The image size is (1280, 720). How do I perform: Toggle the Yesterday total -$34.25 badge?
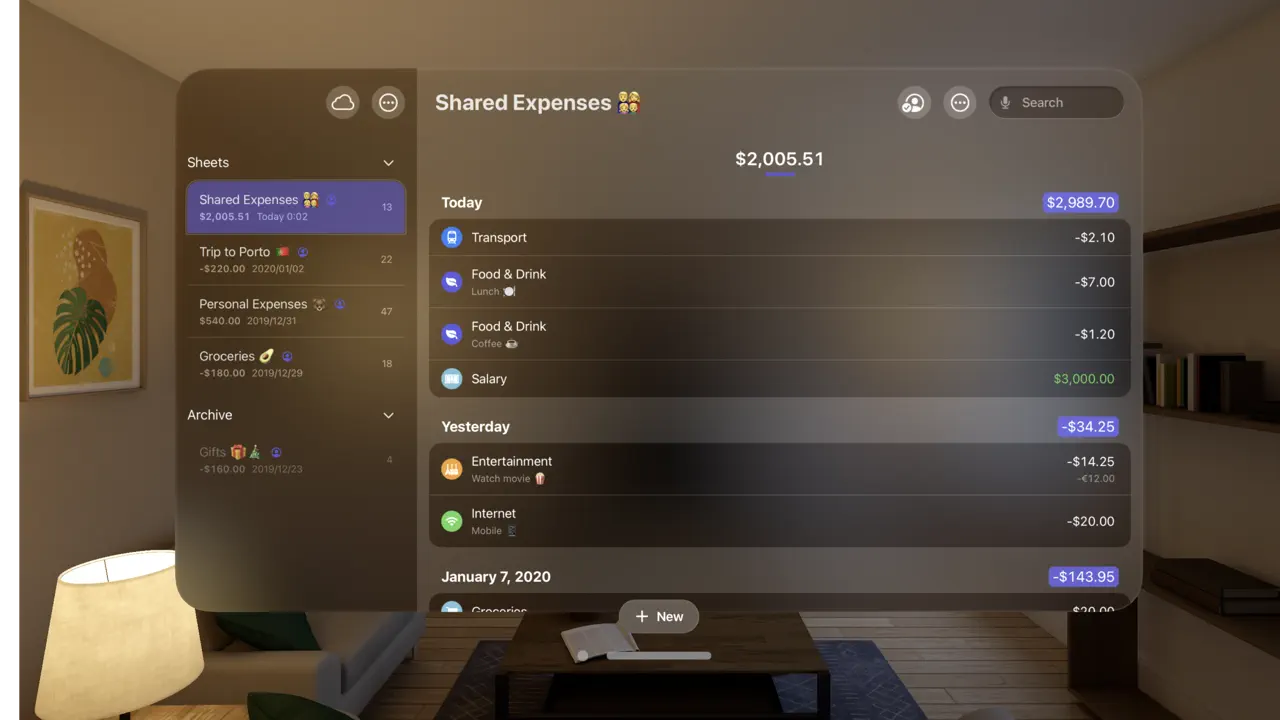tap(1088, 426)
